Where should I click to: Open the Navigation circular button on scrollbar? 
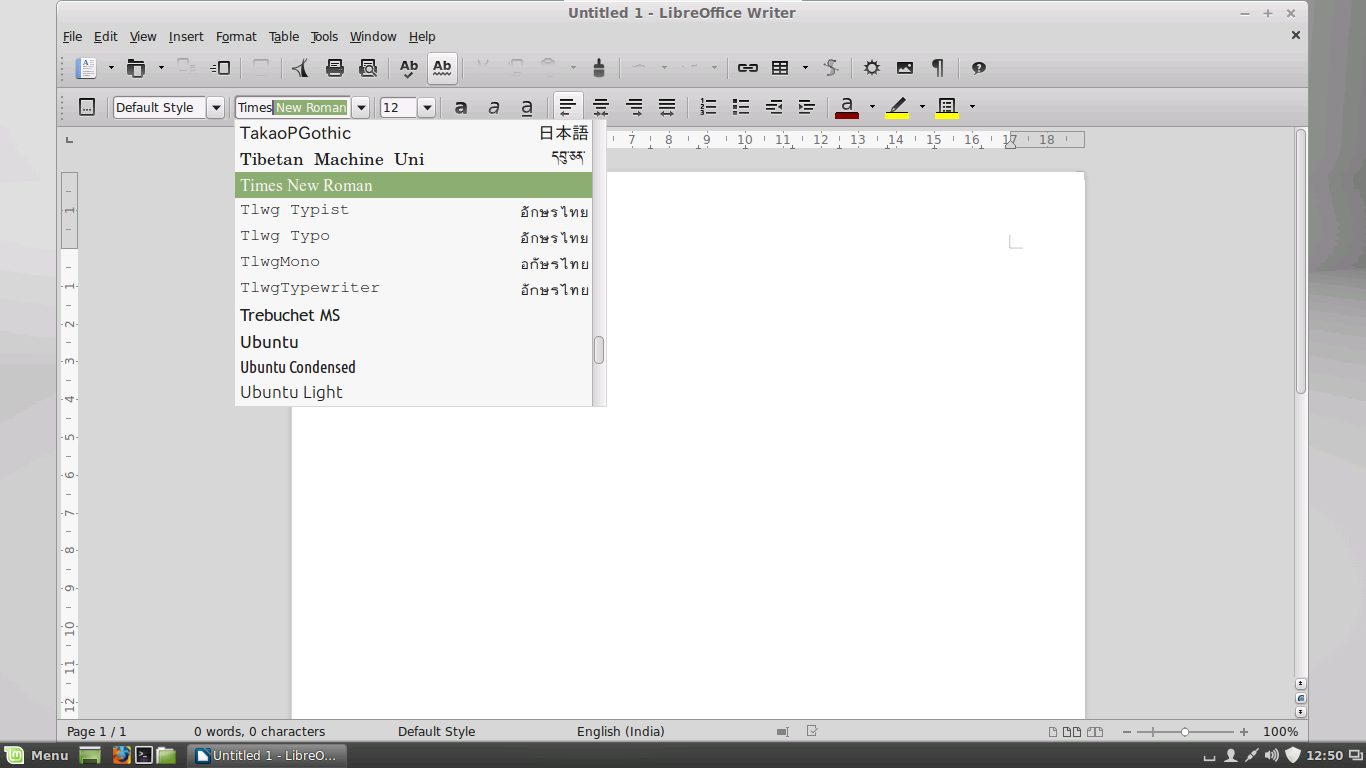pos(1301,698)
